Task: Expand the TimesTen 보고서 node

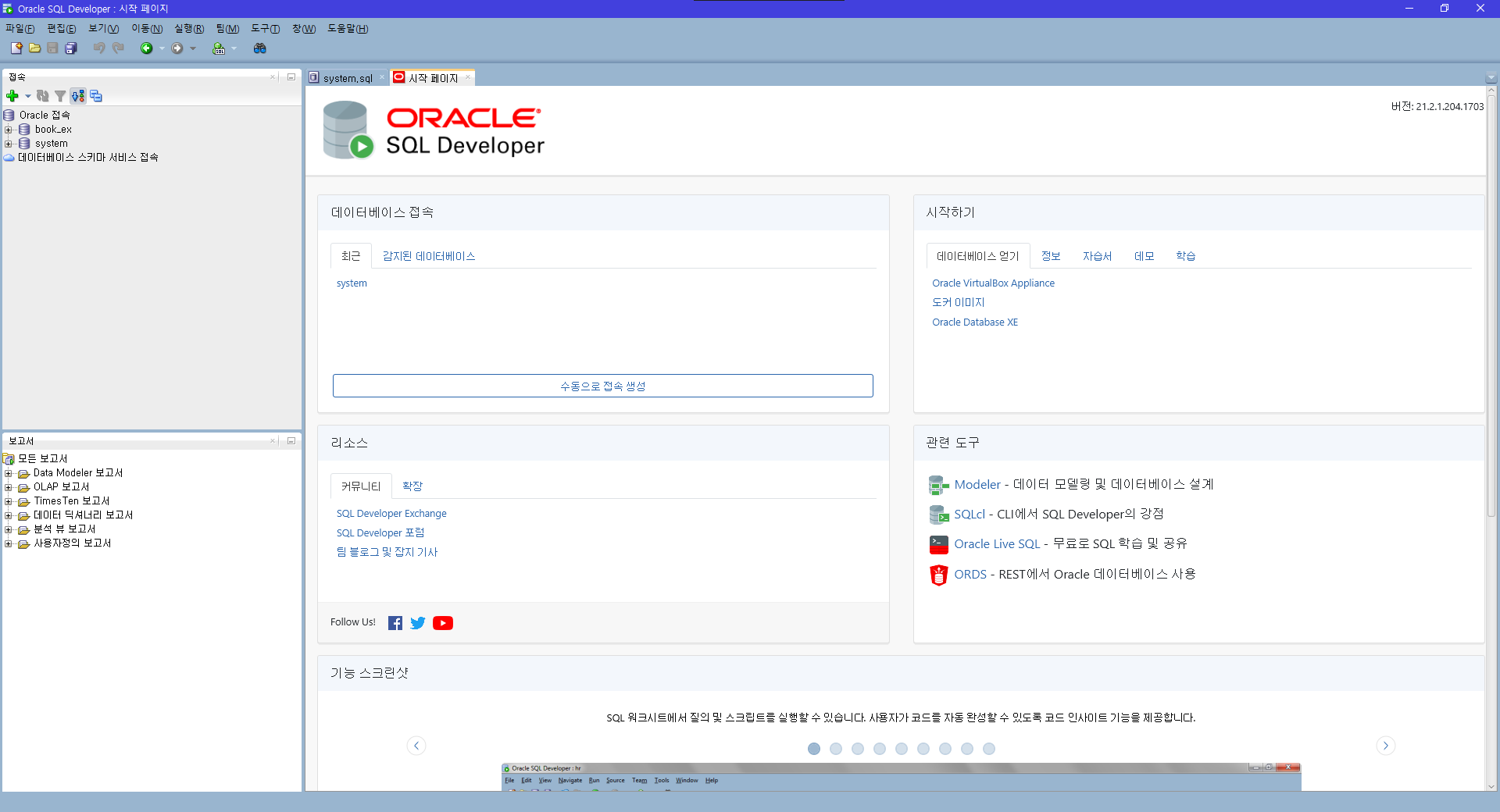Action: 9,501
